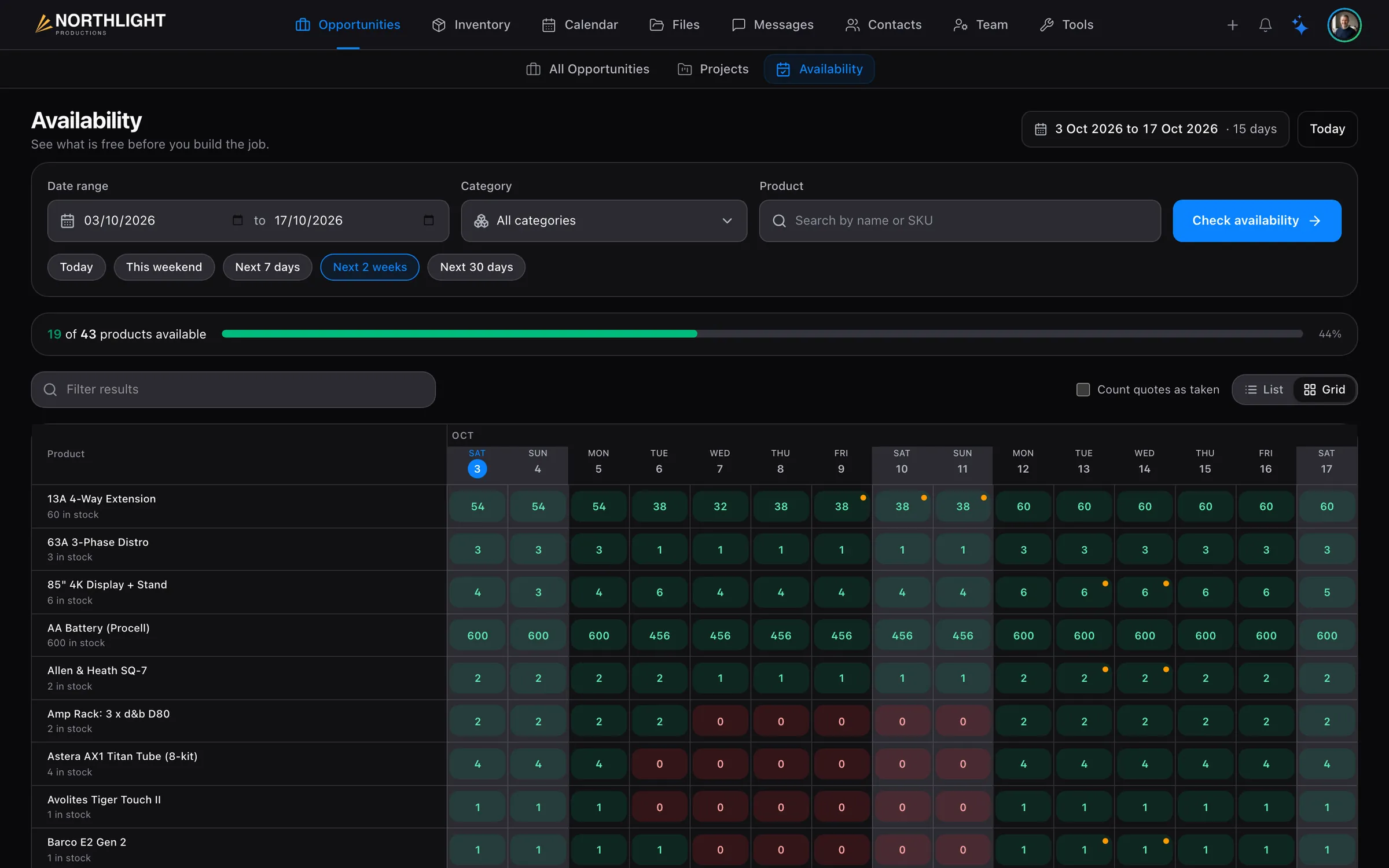The height and width of the screenshot is (868, 1389).
Task: Focus the Search by name or SKU field
Action: 960,220
